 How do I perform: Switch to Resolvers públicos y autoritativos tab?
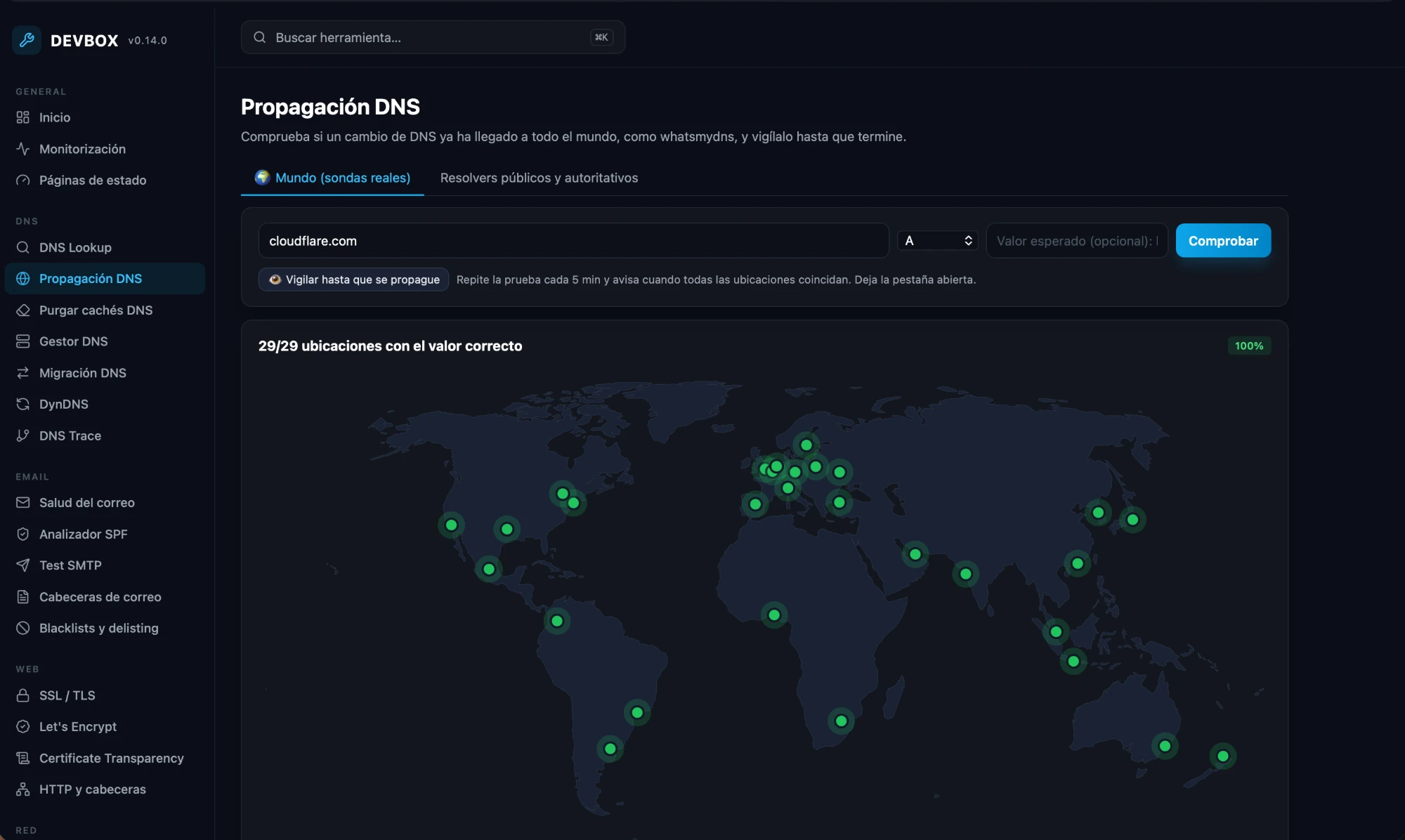coord(539,178)
